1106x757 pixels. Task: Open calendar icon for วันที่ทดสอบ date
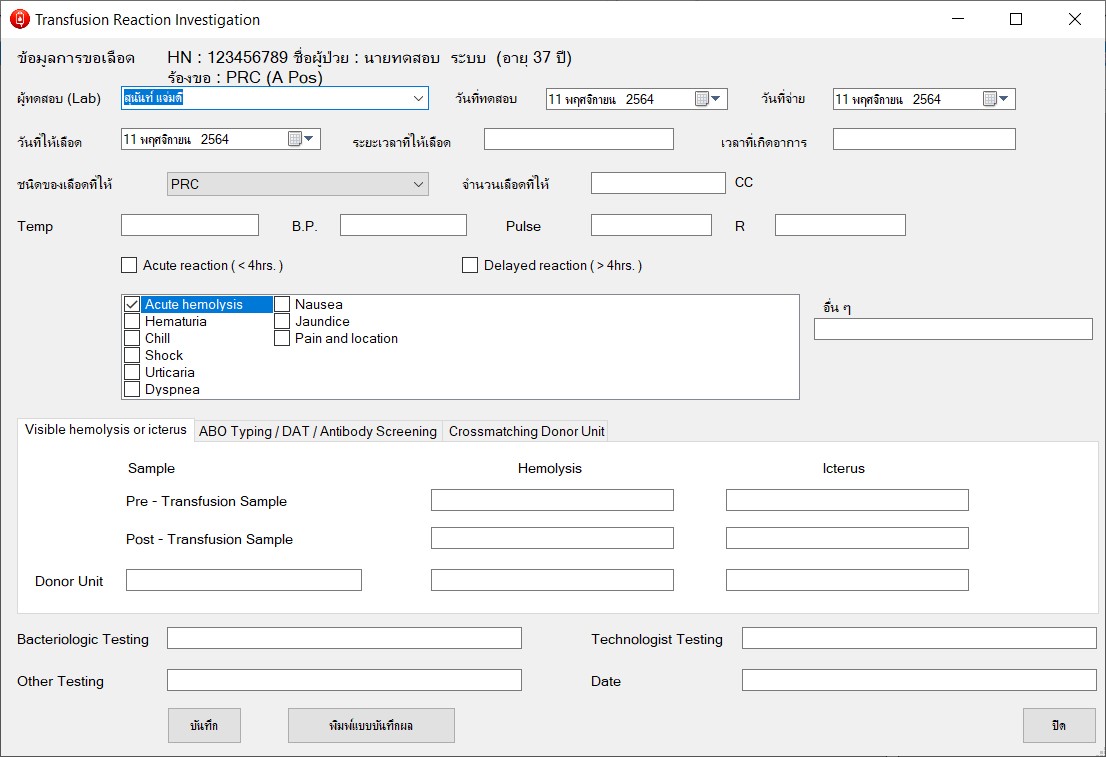tap(702, 99)
